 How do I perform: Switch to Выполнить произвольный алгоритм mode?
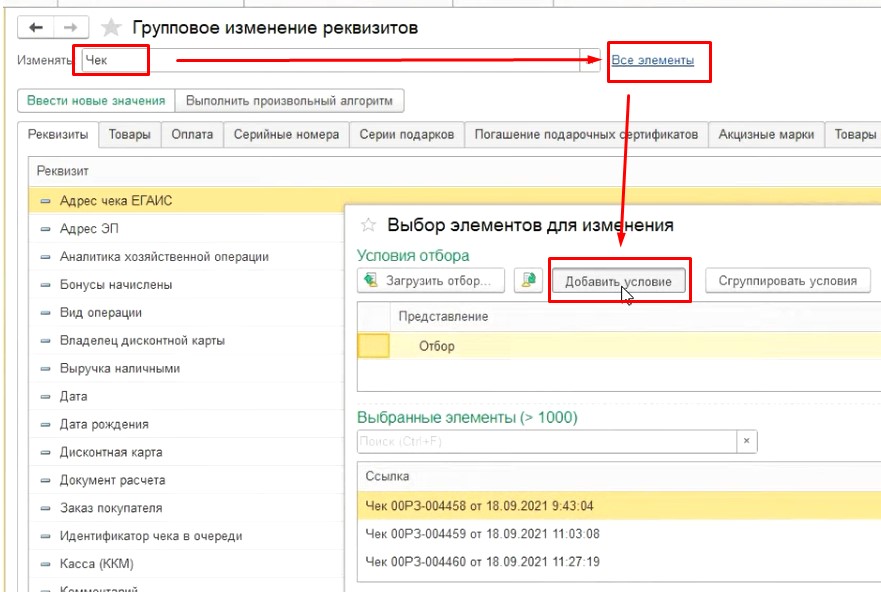289,101
